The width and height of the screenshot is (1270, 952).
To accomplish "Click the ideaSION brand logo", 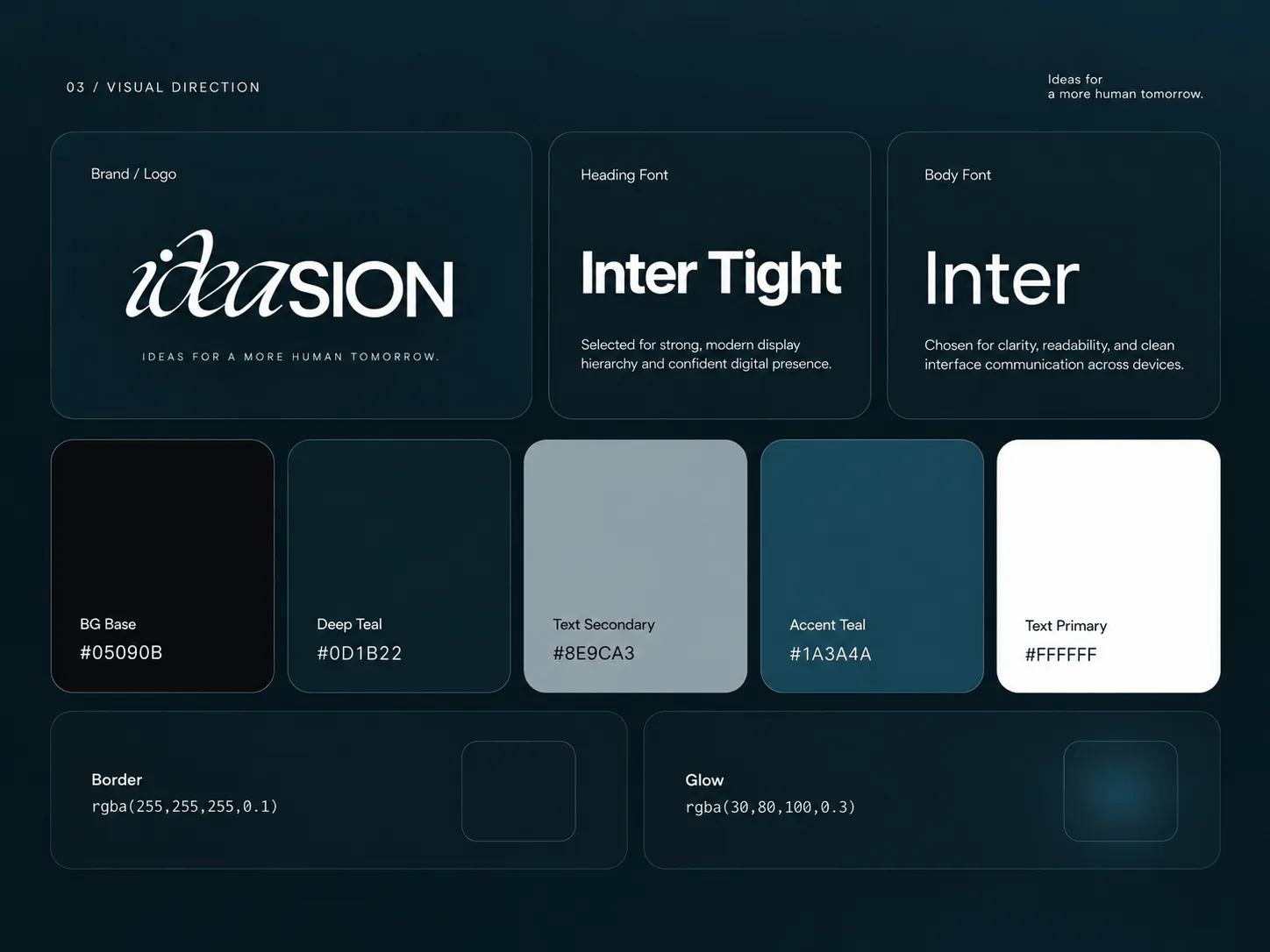I will [x=290, y=274].
